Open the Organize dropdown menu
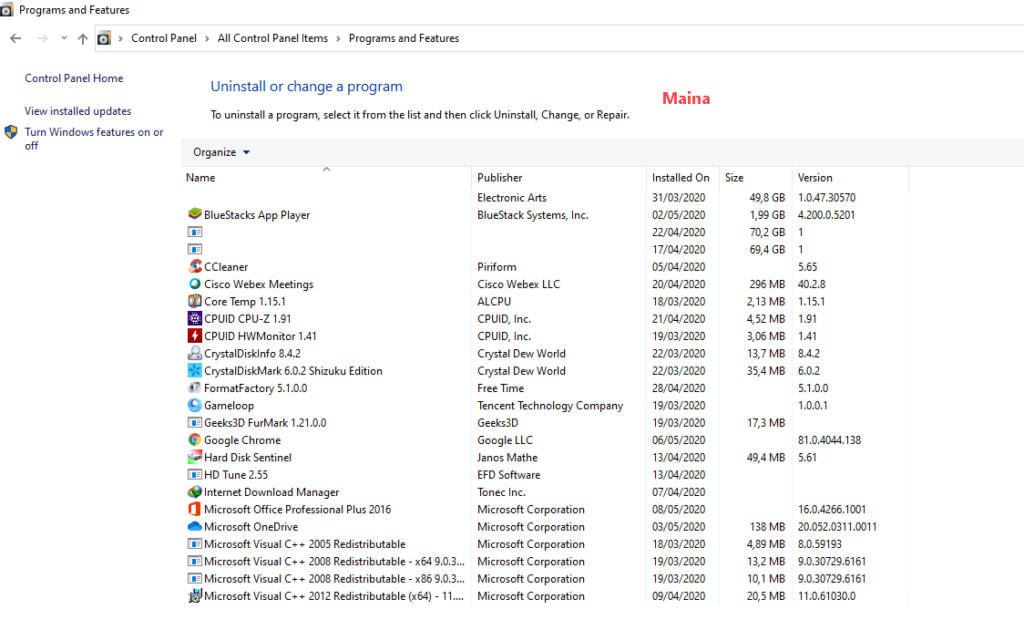Image resolution: width=1024 pixels, height=620 pixels. tap(220, 152)
